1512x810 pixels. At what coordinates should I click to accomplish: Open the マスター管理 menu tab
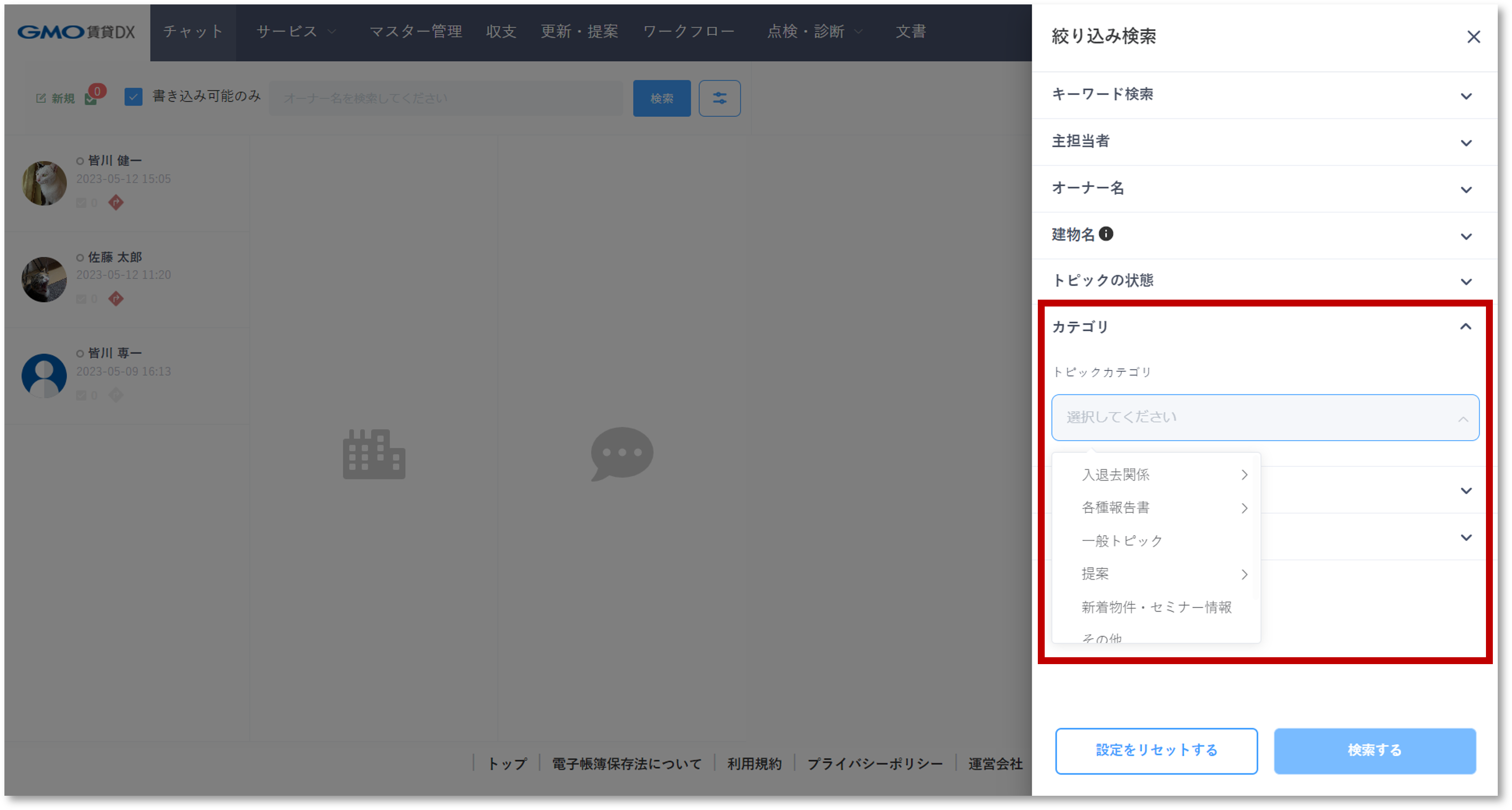pos(416,31)
